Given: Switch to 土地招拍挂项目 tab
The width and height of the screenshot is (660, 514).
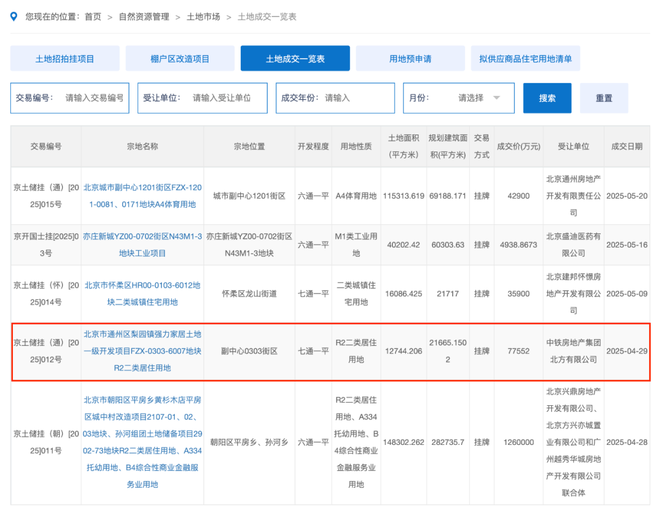Looking at the screenshot, I should 65,59.
